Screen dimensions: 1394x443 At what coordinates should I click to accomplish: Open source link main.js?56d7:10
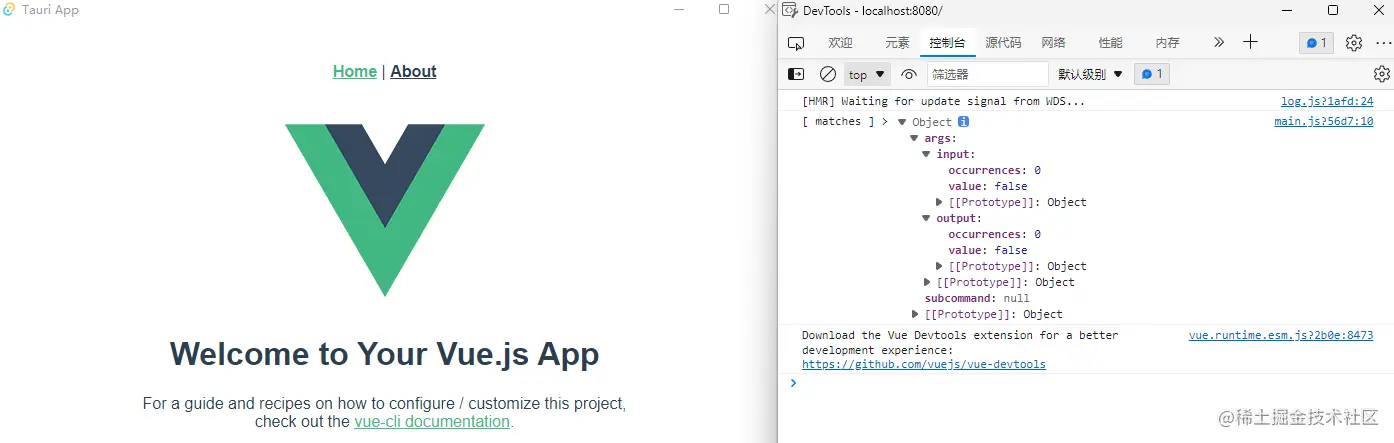(x=1323, y=122)
